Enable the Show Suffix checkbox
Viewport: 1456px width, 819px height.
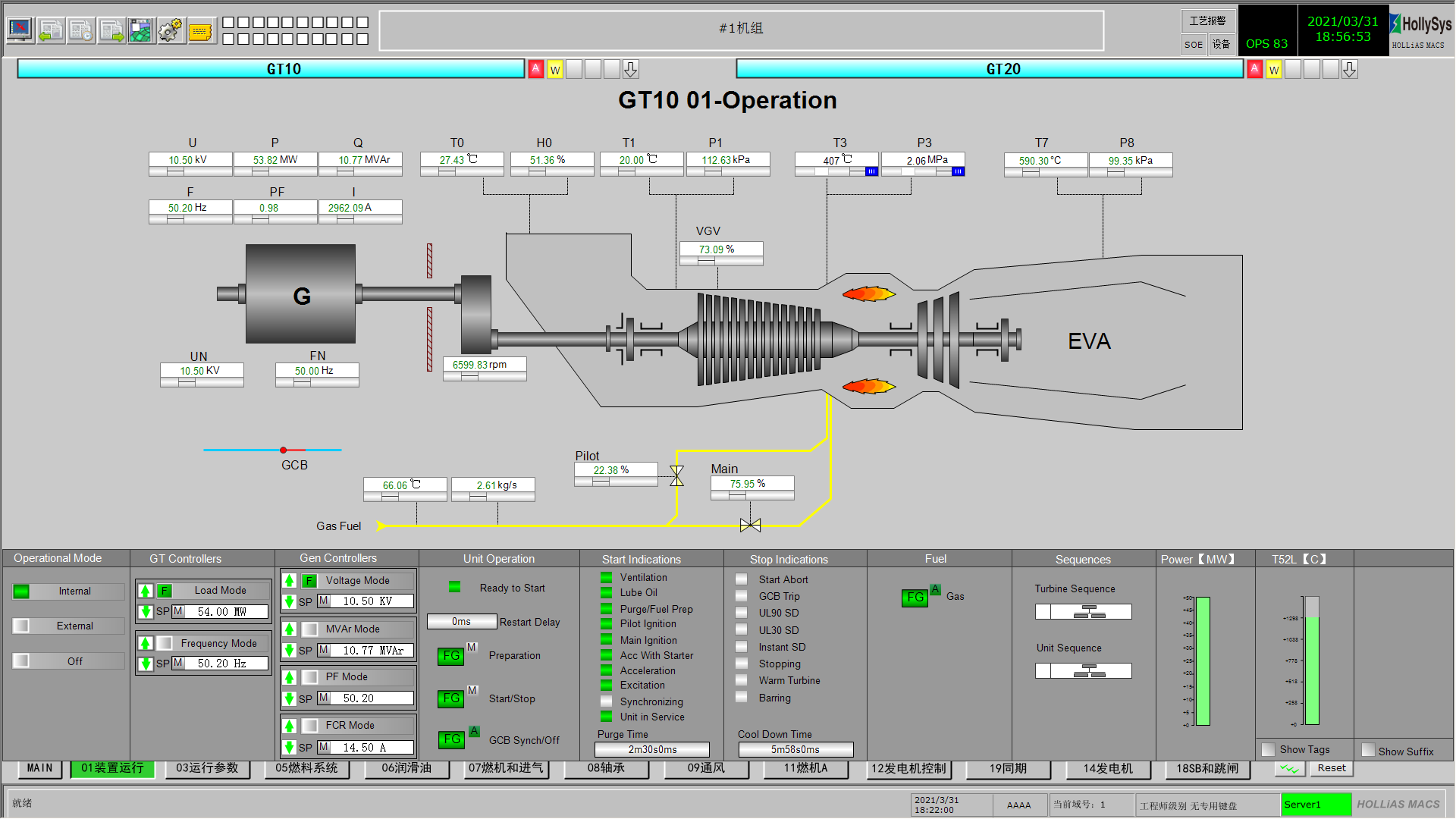click(1368, 750)
